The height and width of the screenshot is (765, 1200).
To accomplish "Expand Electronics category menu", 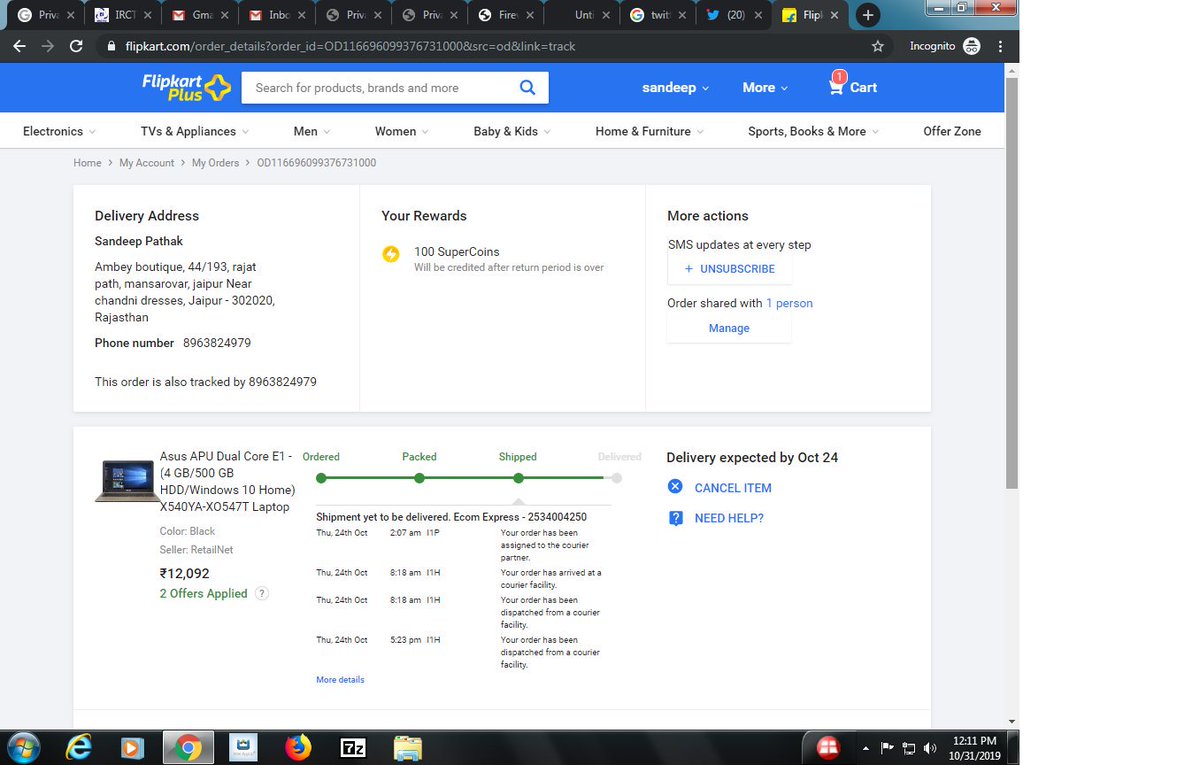I will coord(59,131).
